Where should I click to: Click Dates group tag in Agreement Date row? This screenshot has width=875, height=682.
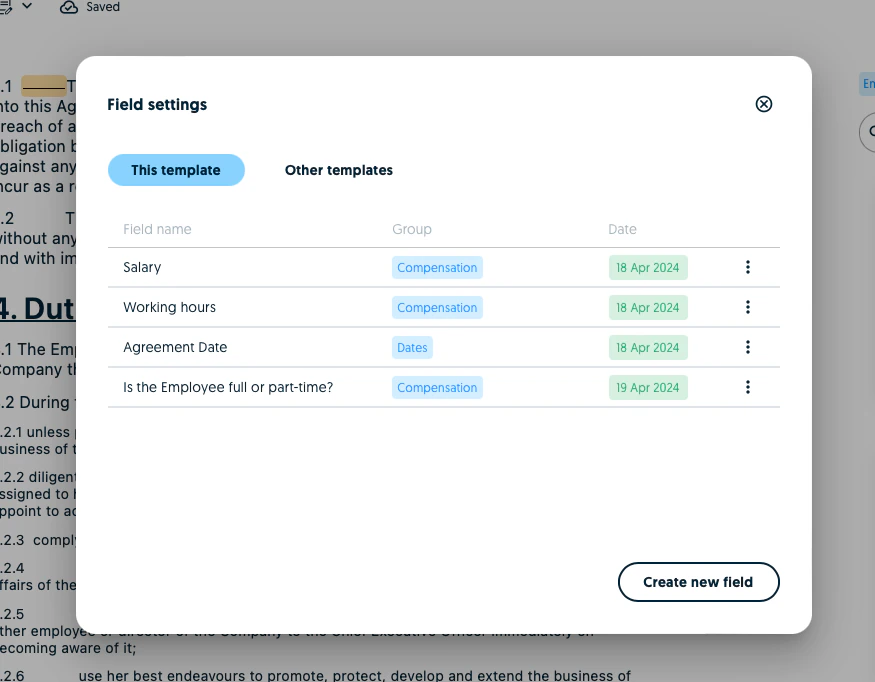point(412,347)
